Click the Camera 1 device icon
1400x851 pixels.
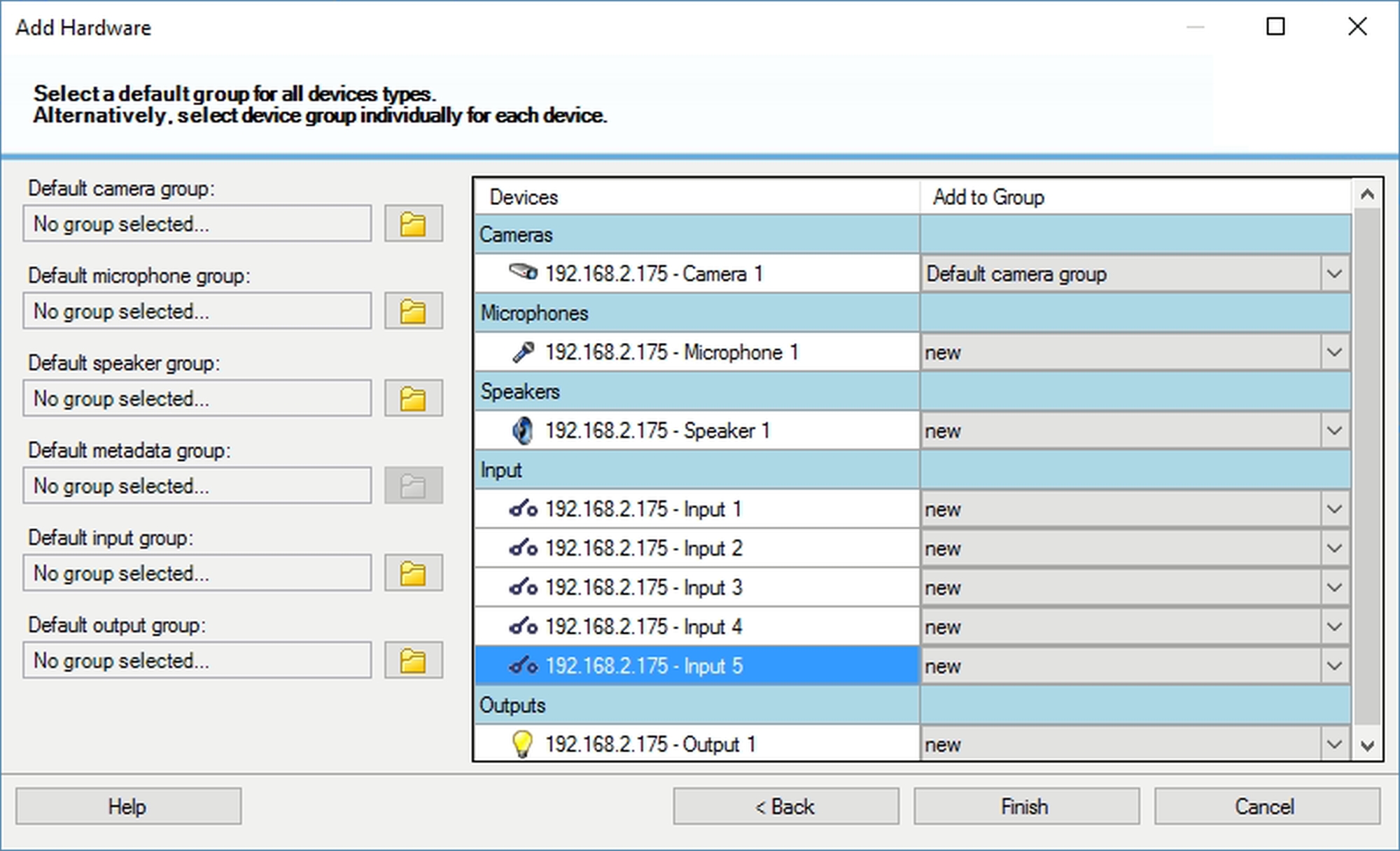point(523,273)
